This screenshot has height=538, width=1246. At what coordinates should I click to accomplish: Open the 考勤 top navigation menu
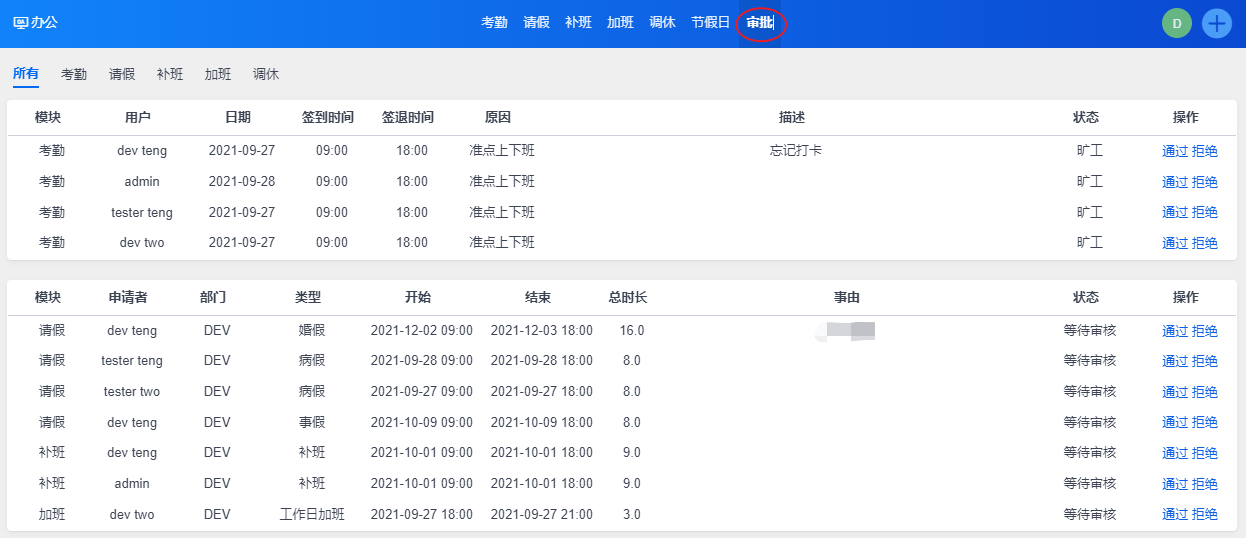tap(494, 22)
